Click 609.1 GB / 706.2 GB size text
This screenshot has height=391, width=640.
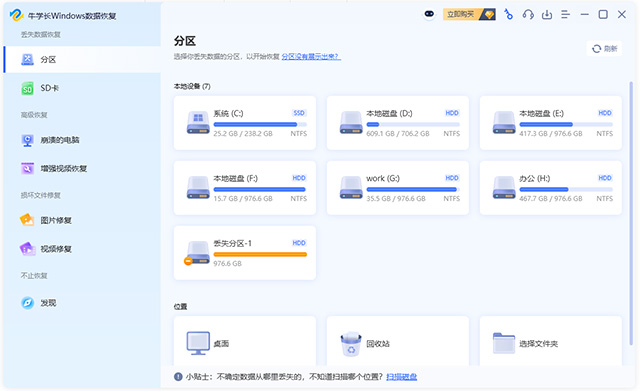[398, 134]
